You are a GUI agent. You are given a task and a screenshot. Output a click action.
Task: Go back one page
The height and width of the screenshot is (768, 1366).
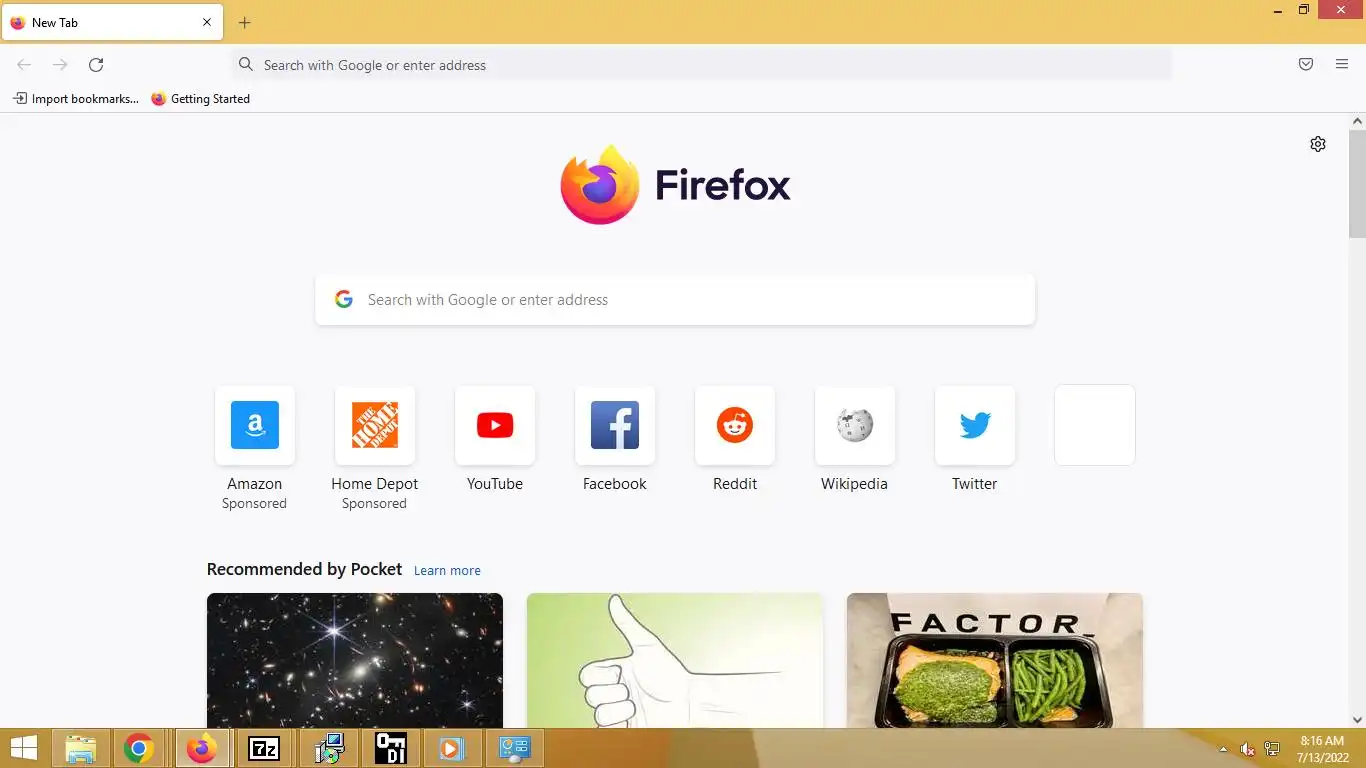[24, 65]
